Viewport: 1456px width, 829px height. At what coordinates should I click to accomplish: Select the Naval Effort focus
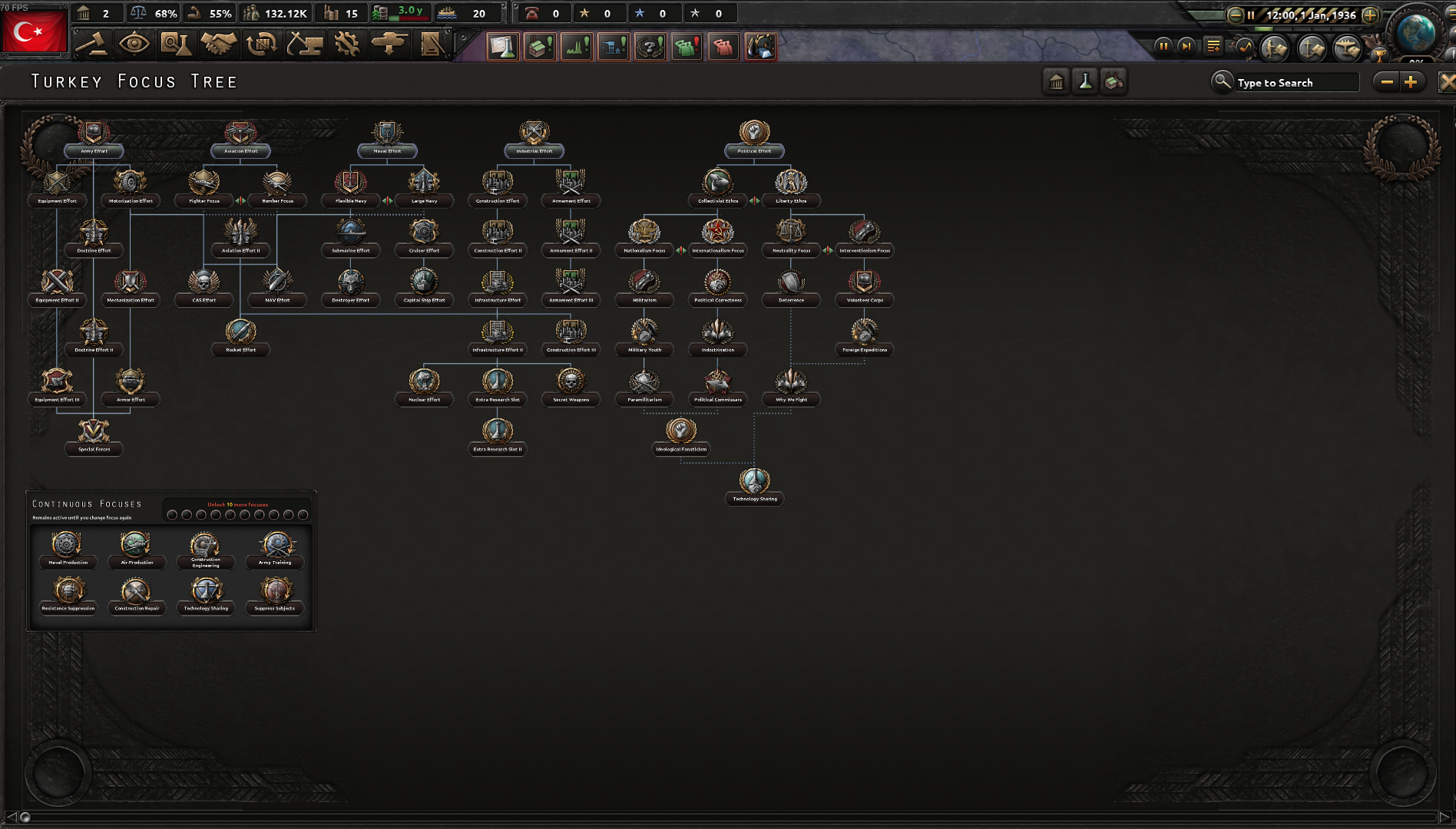(387, 139)
